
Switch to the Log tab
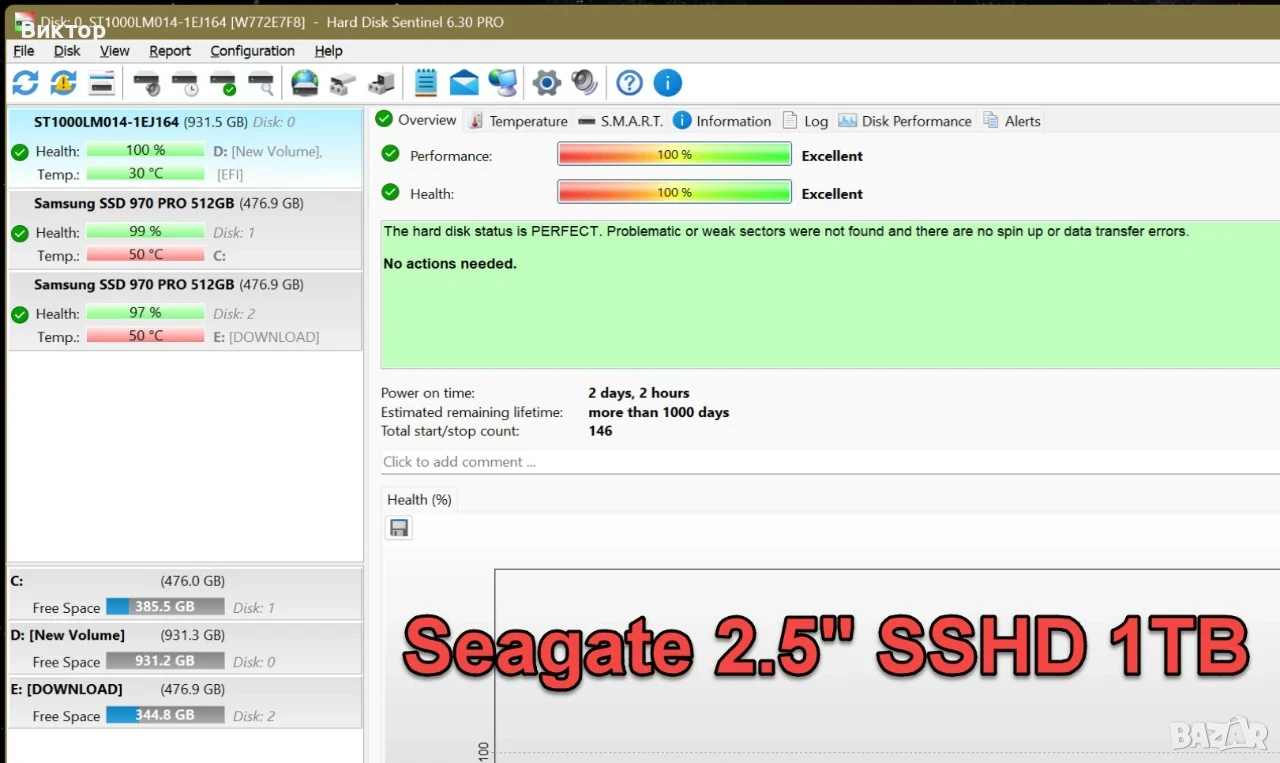805,121
